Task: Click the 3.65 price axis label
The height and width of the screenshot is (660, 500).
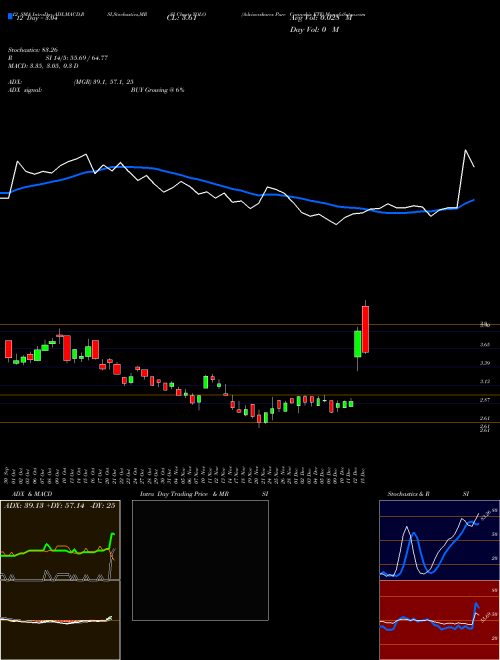Action: [x=484, y=345]
